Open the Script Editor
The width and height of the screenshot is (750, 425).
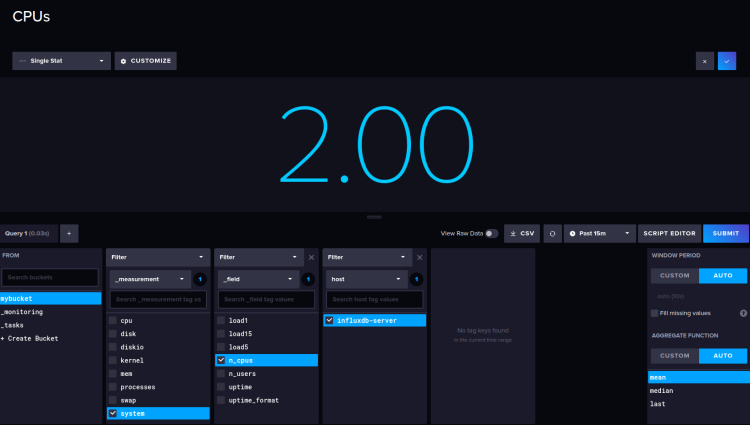click(669, 233)
